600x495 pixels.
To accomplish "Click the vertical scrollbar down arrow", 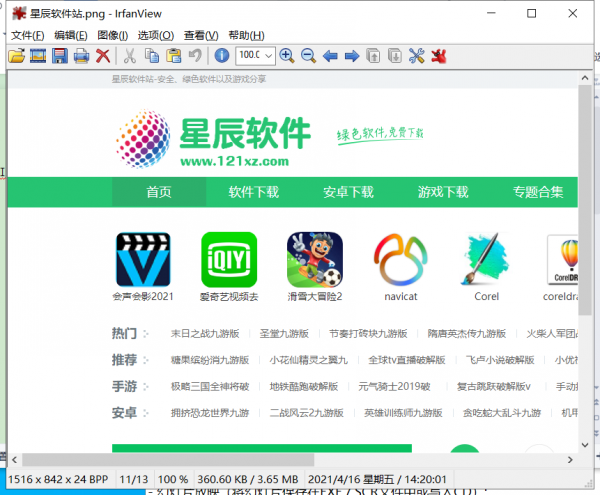I will pos(585,445).
